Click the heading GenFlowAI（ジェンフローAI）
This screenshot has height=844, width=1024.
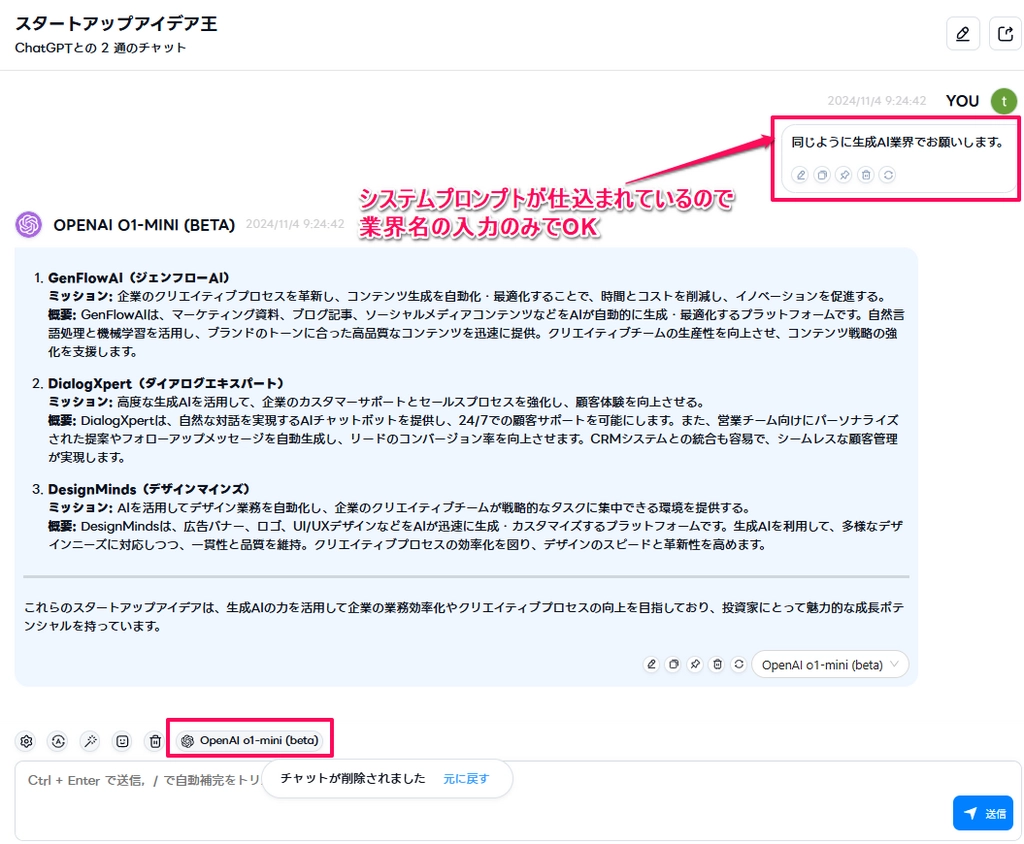(138, 278)
